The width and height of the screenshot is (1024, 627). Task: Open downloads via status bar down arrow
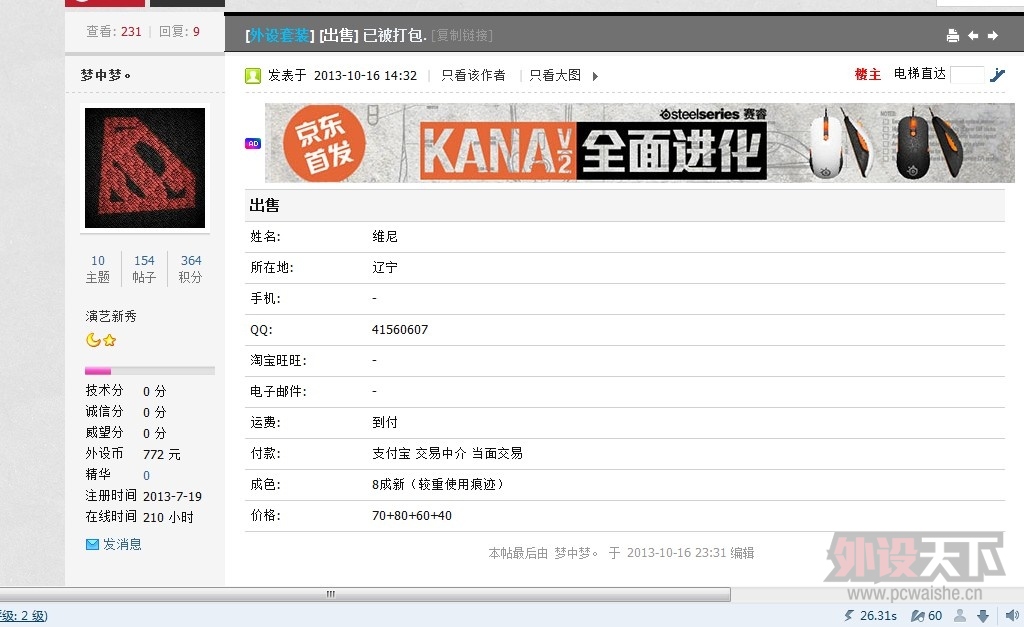[983, 615]
